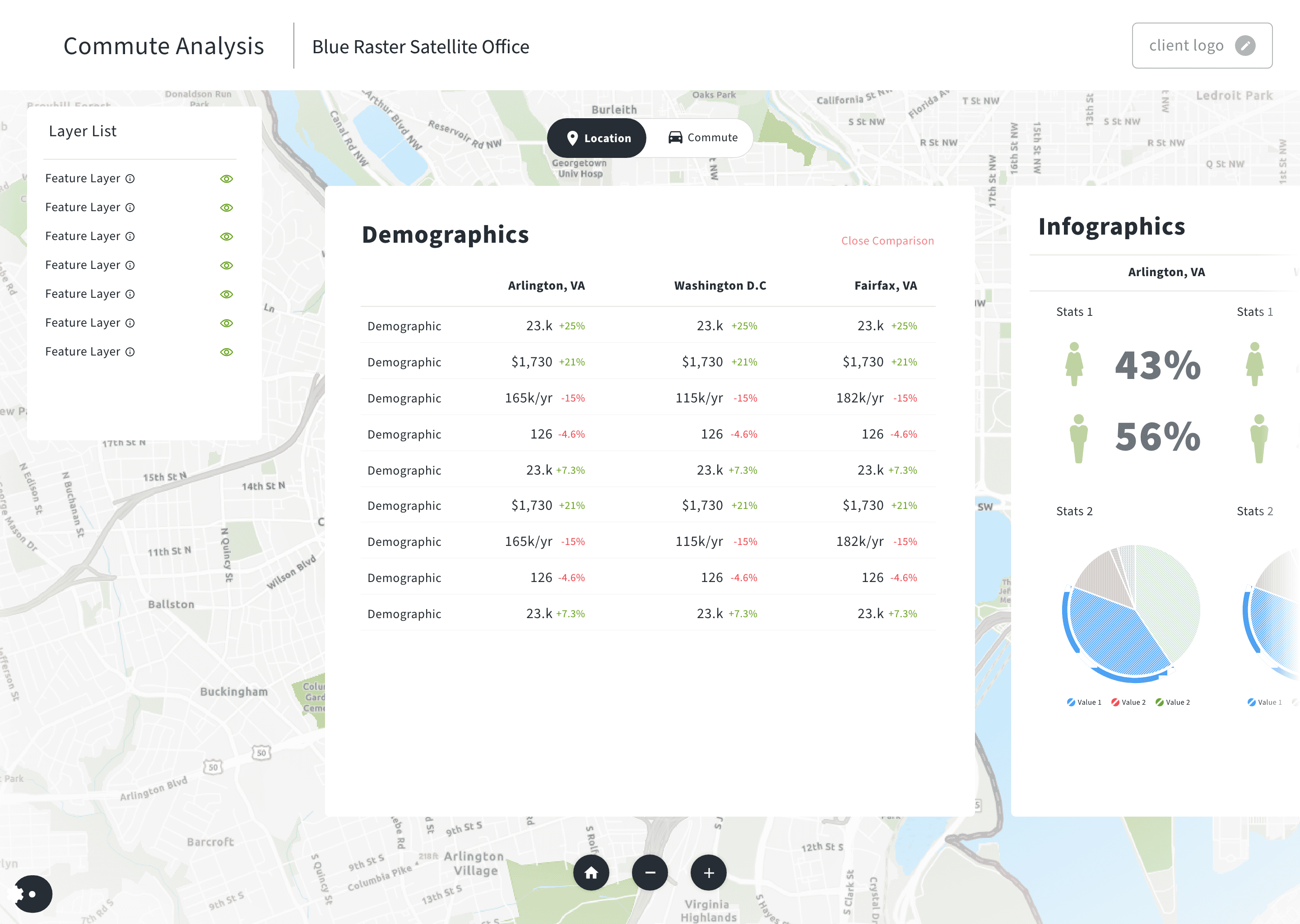Click the Value 2 legend entry under Stats 2
This screenshot has height=924, width=1300.
[1129, 702]
